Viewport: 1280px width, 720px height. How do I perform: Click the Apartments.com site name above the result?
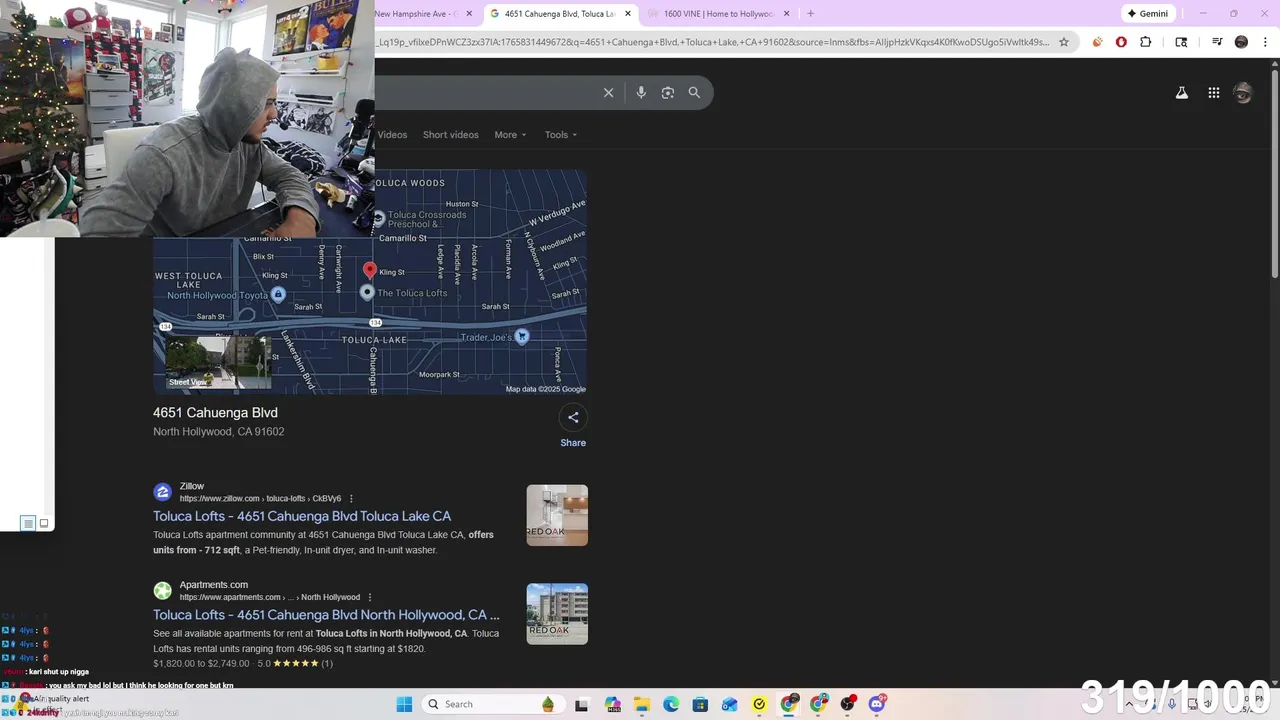click(213, 585)
